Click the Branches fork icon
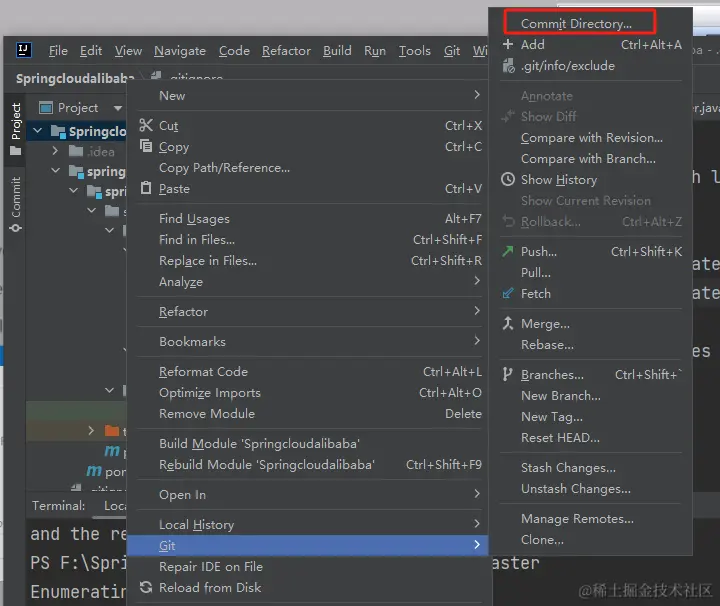 coord(507,374)
